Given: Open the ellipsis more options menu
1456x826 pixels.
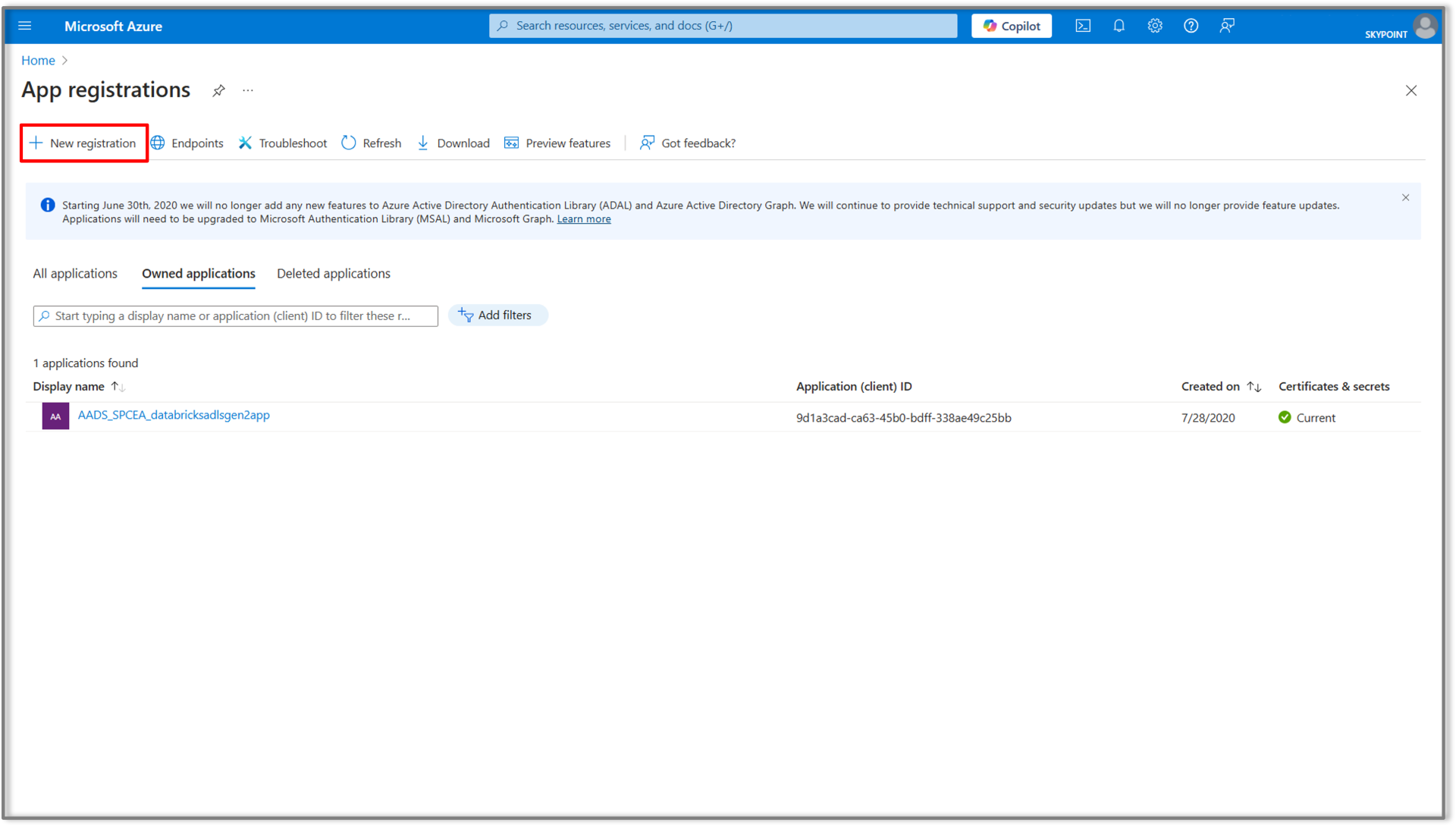Looking at the screenshot, I should click(248, 91).
